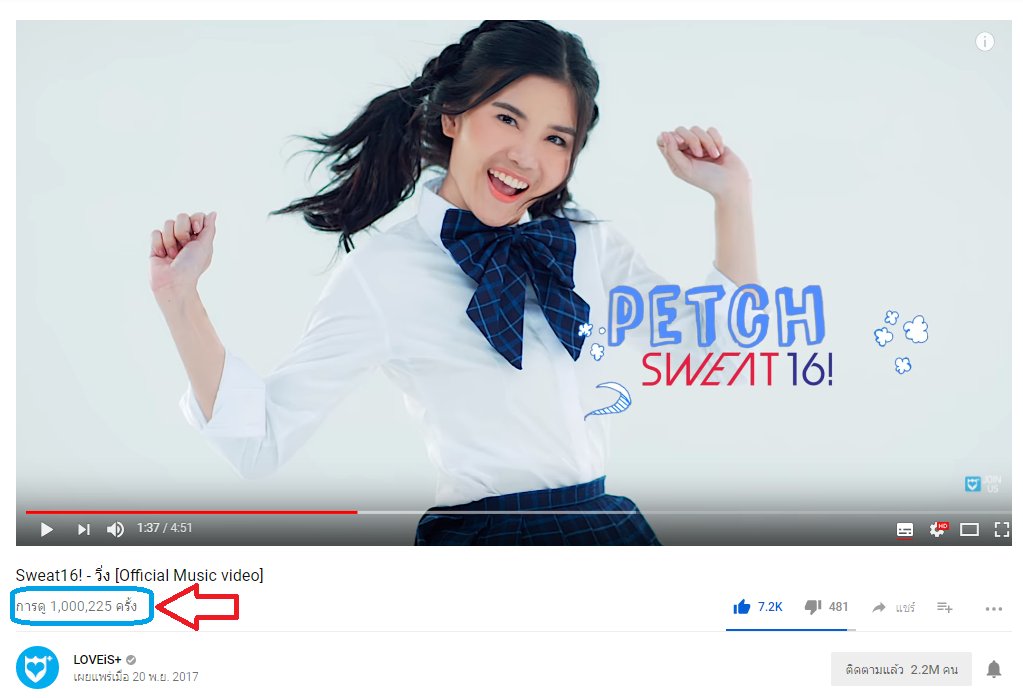Open the video info card icon
This screenshot has height=698, width=1023.
(x=984, y=41)
